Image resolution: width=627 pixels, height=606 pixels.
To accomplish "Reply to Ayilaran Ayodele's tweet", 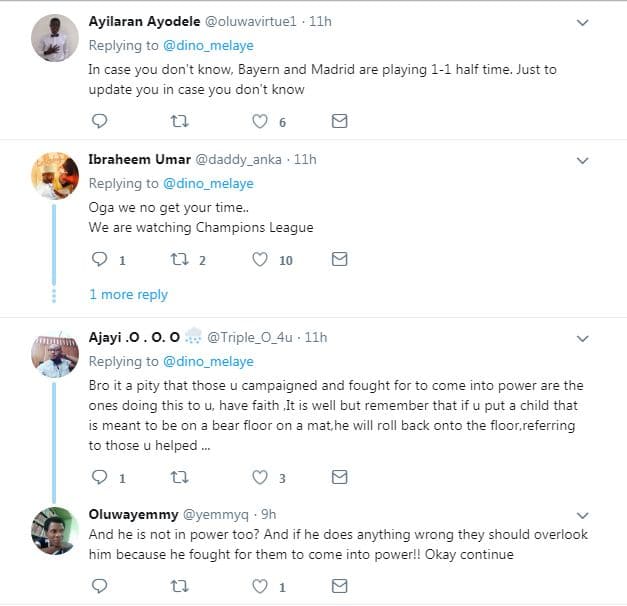I will (99, 121).
